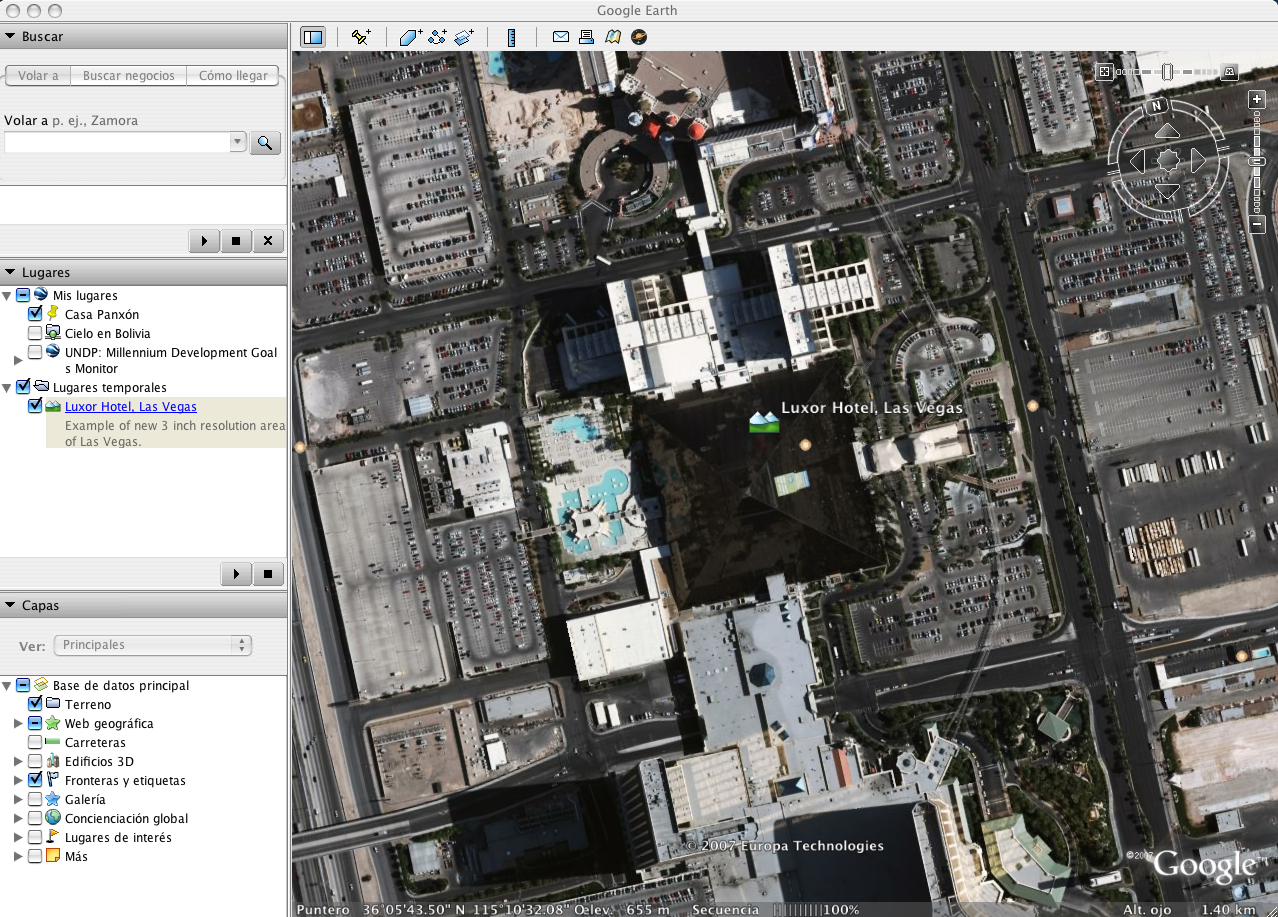Switch to Sky mode planet icon

[x=639, y=37]
